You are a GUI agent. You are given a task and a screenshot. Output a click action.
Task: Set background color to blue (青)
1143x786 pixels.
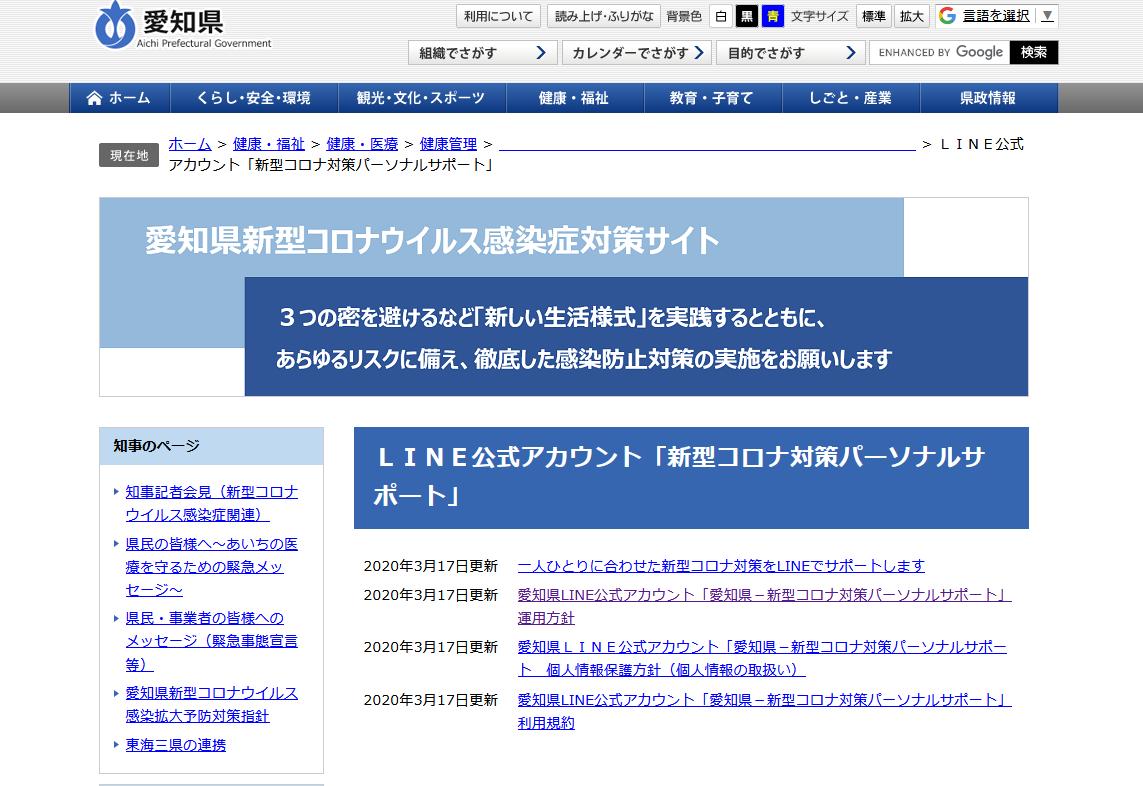[x=772, y=16]
